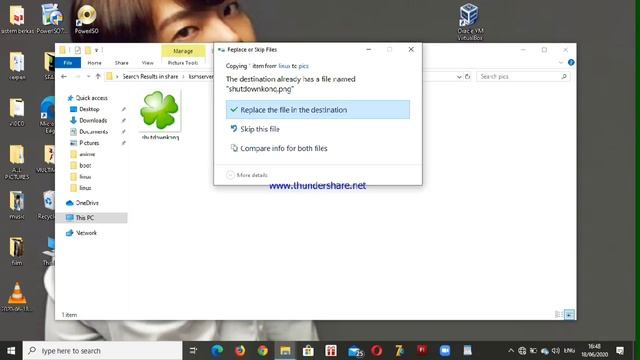Open the pics destination link in dialog
The width and height of the screenshot is (640, 360).
click(303, 66)
